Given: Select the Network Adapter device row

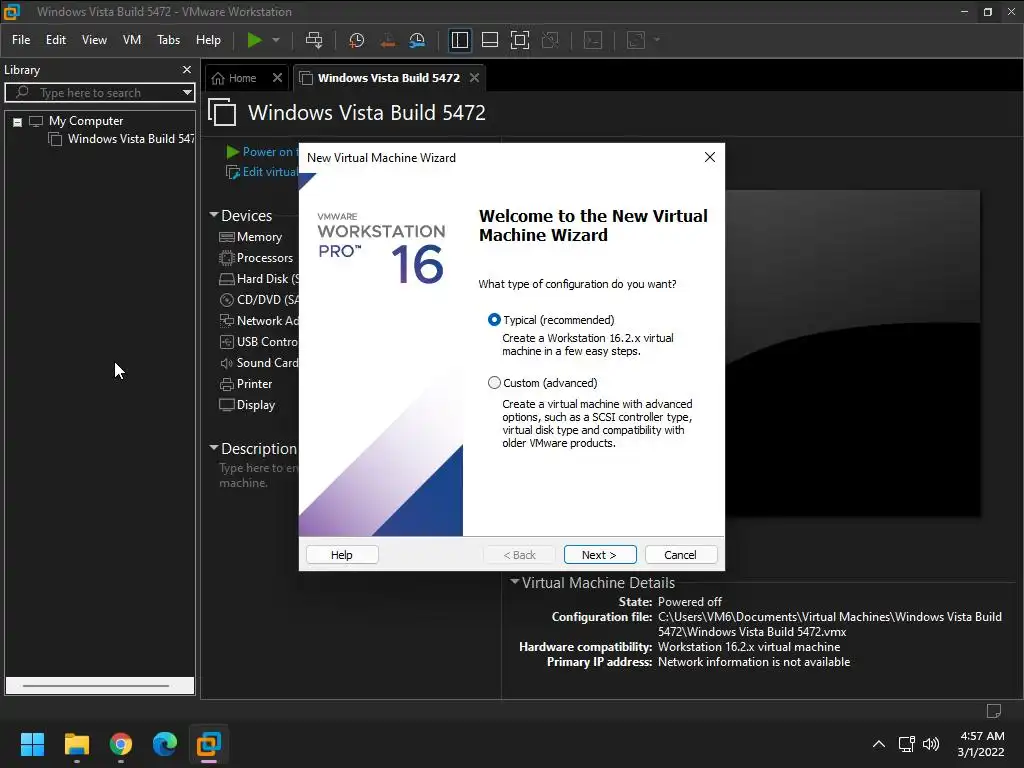Looking at the screenshot, I should [x=259, y=321].
